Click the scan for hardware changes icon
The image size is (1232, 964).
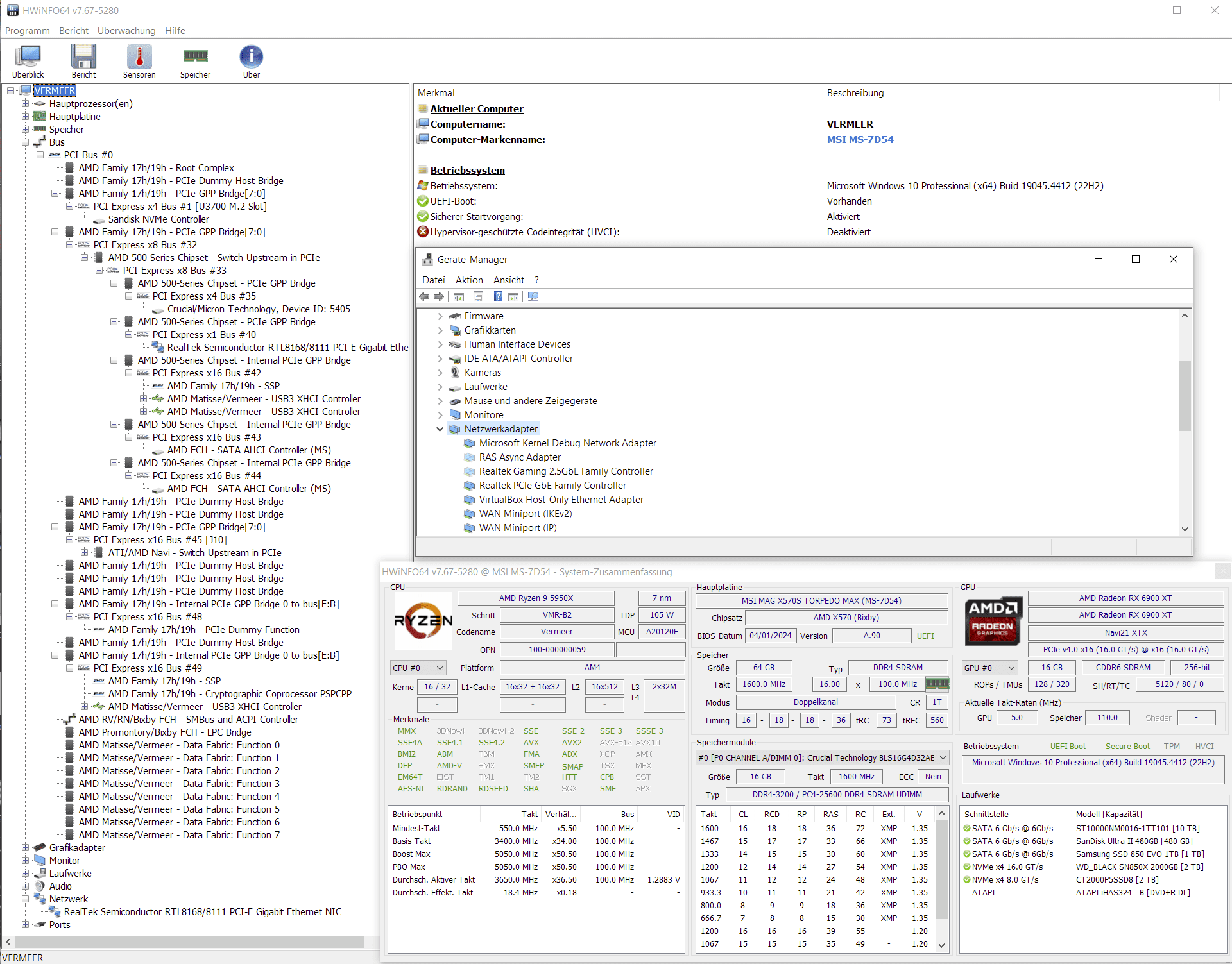tap(533, 296)
